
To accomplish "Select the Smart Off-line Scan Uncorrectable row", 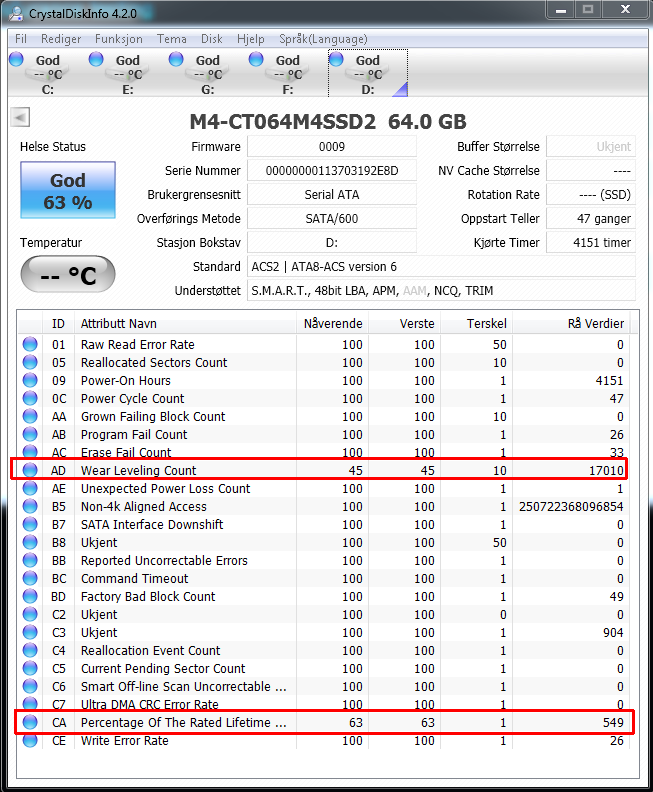I will 323,686.
